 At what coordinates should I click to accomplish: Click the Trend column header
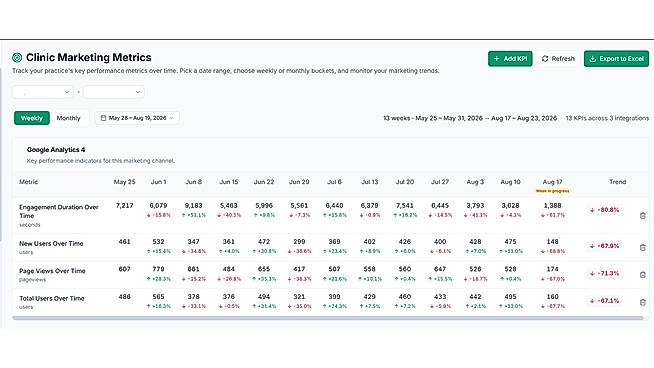[x=618, y=182]
